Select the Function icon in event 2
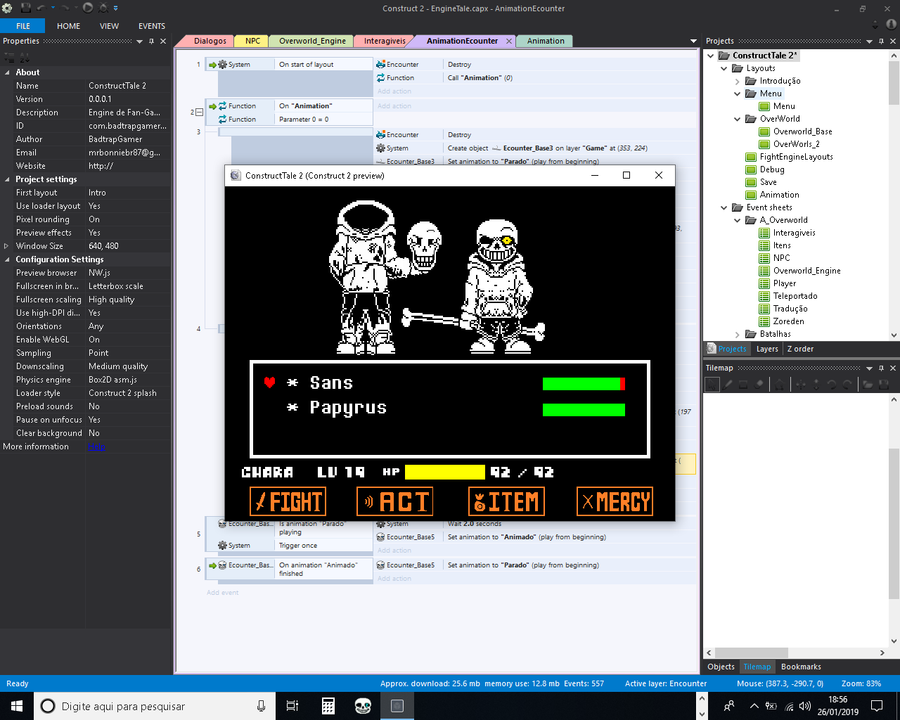This screenshot has height=720, width=900. click(x=222, y=106)
